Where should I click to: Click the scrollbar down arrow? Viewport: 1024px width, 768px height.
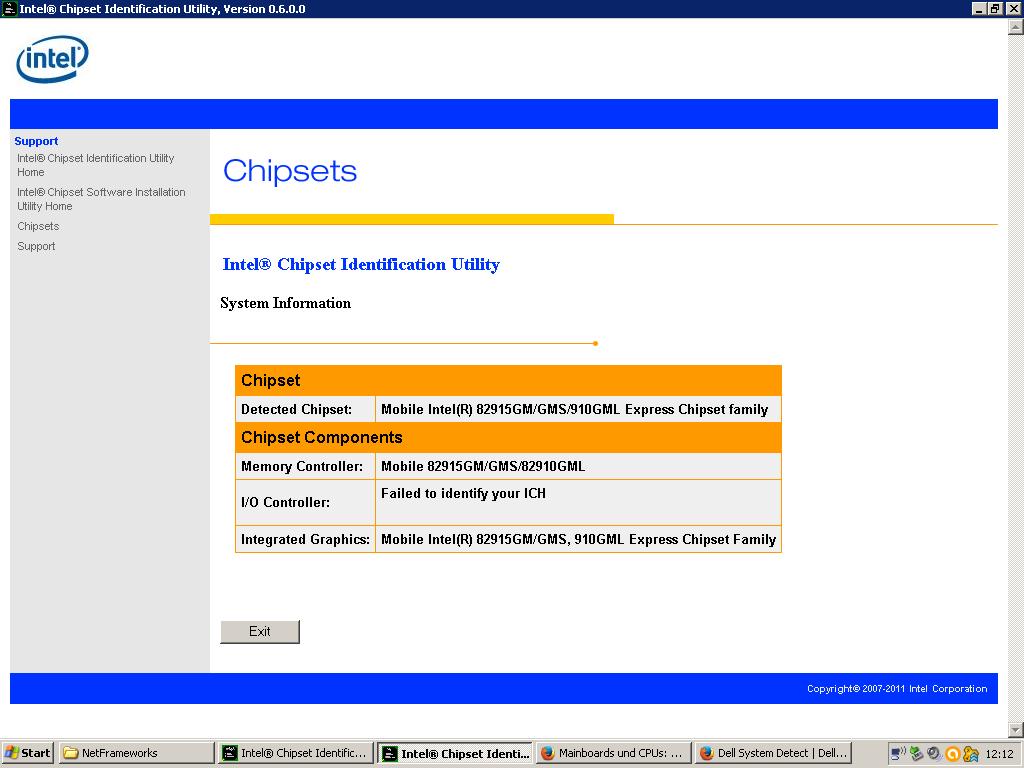coord(1016,729)
